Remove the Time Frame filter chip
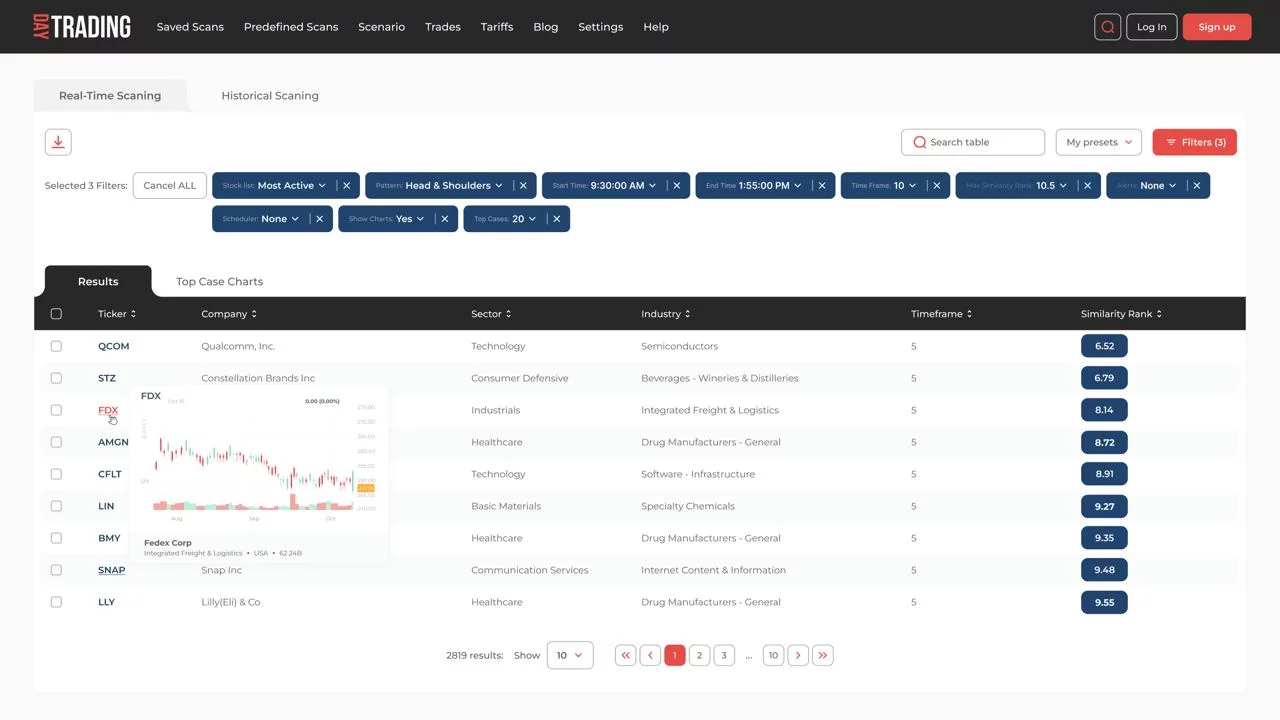The height and width of the screenshot is (720, 1280). [936, 186]
